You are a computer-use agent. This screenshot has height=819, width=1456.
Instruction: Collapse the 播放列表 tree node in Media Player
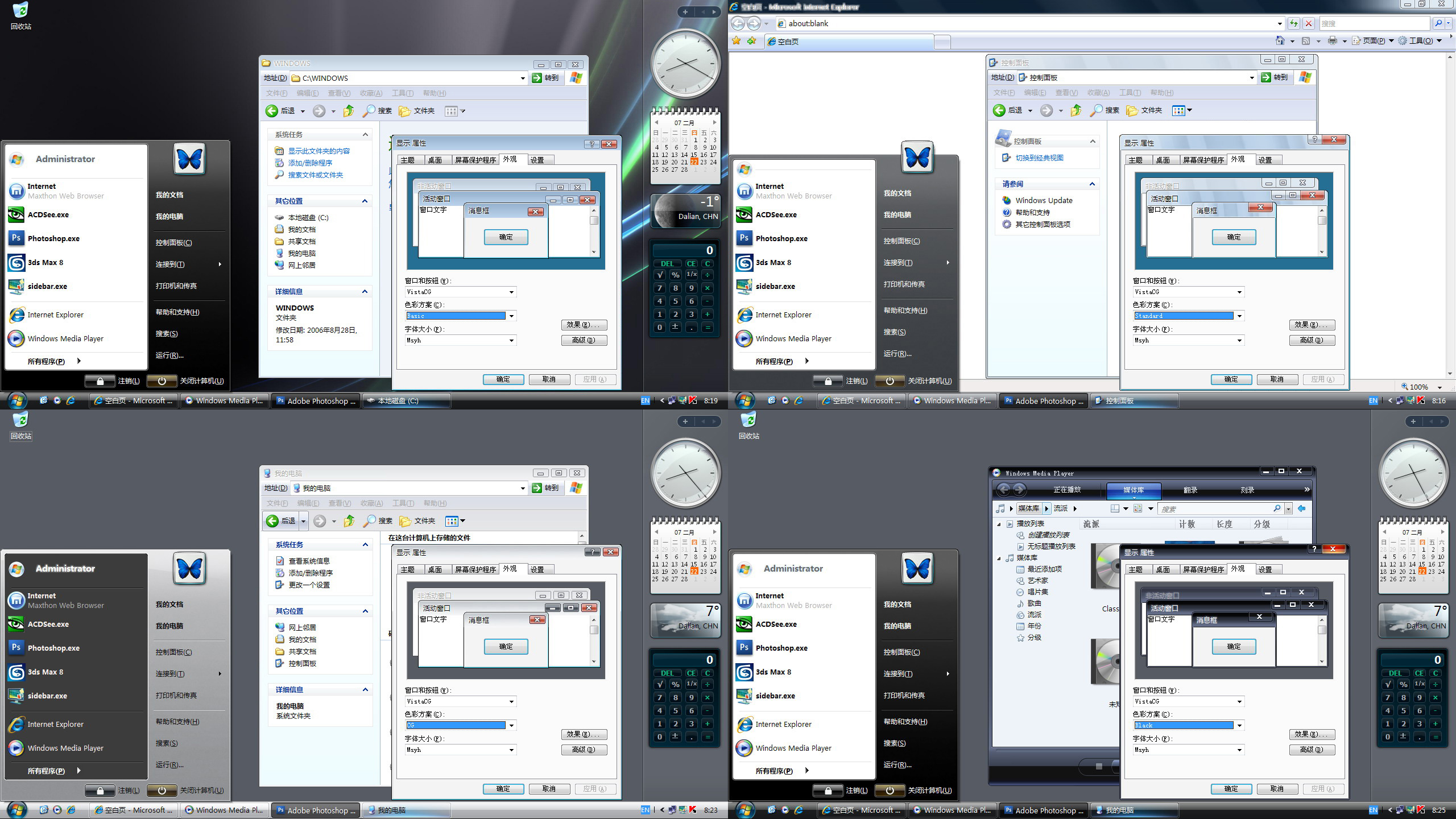click(x=999, y=524)
